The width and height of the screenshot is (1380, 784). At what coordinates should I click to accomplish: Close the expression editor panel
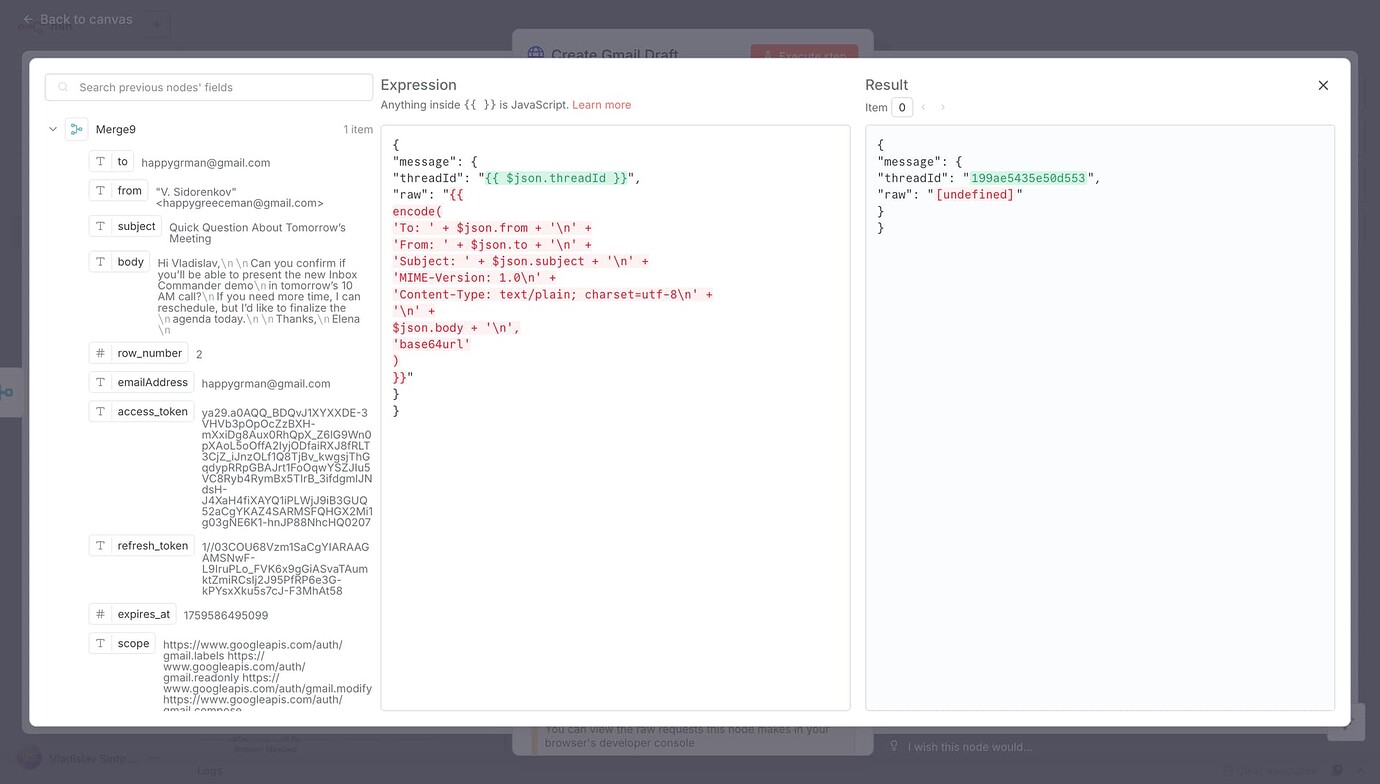[x=1323, y=85]
